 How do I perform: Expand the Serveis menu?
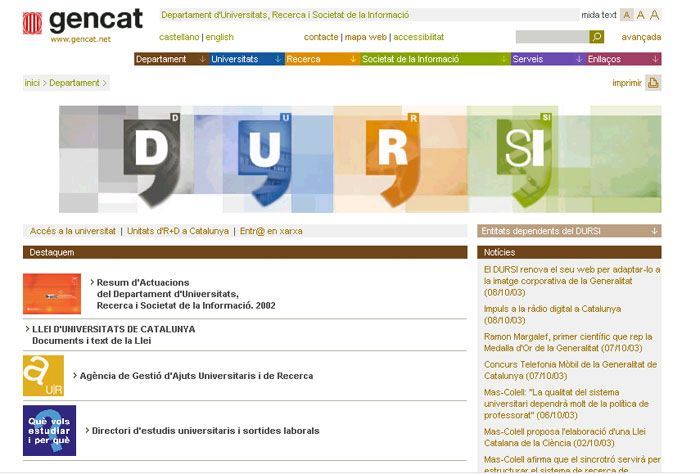548,59
